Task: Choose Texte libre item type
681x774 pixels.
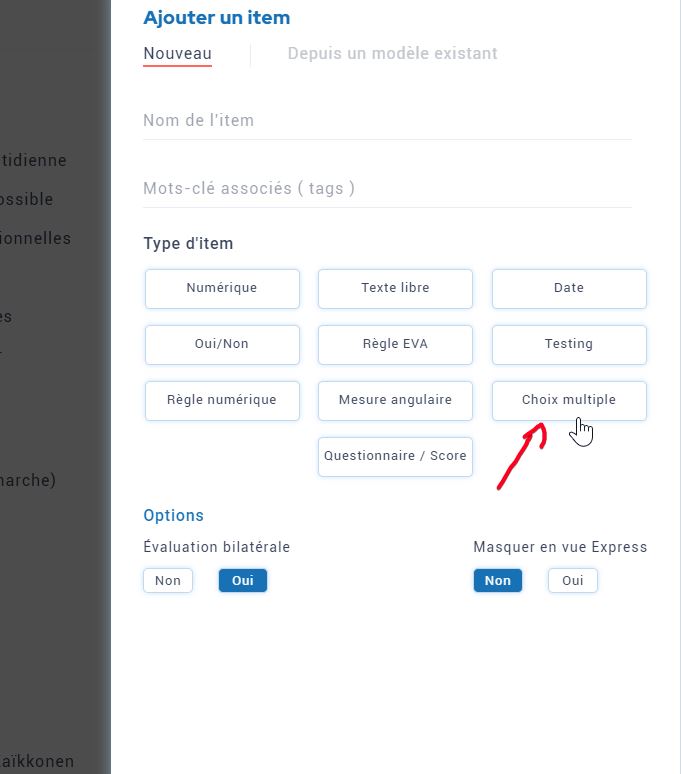Action: point(395,289)
